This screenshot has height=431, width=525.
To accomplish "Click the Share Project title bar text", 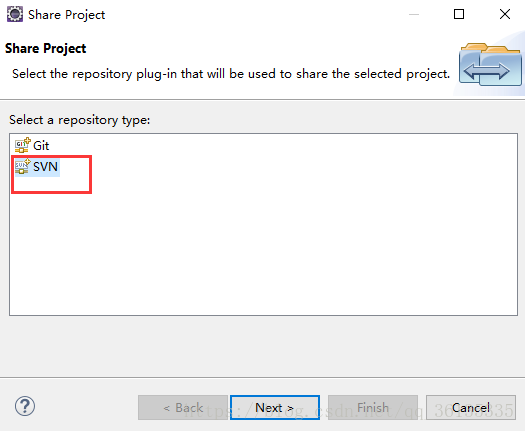I will [67, 14].
